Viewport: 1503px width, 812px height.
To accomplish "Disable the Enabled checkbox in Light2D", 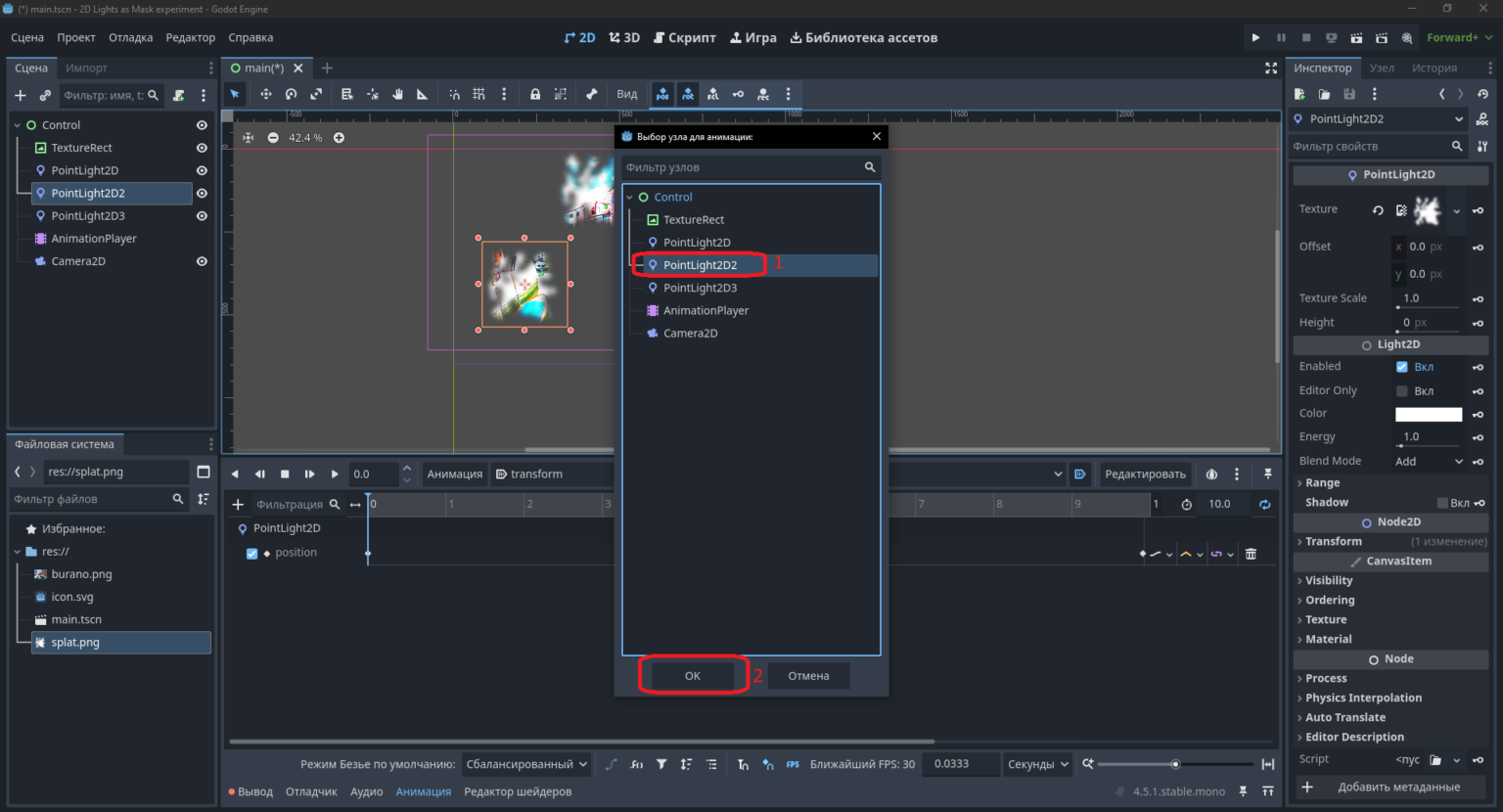I will pos(1401,367).
